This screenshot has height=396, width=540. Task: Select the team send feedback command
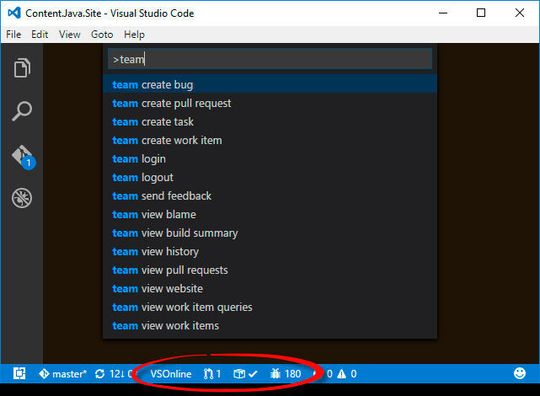click(x=270, y=196)
